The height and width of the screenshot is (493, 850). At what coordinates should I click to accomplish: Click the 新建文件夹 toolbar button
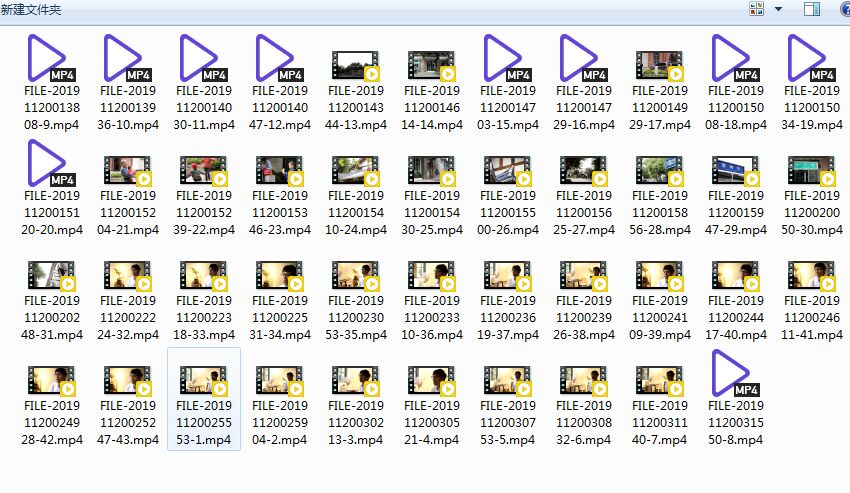click(31, 9)
